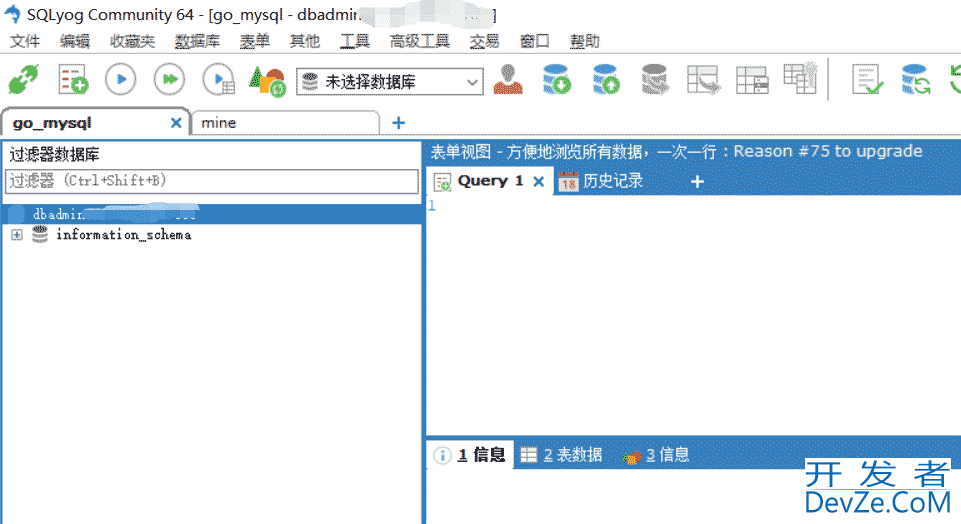Open the 窗口 menu
The image size is (961, 524).
pos(534,41)
